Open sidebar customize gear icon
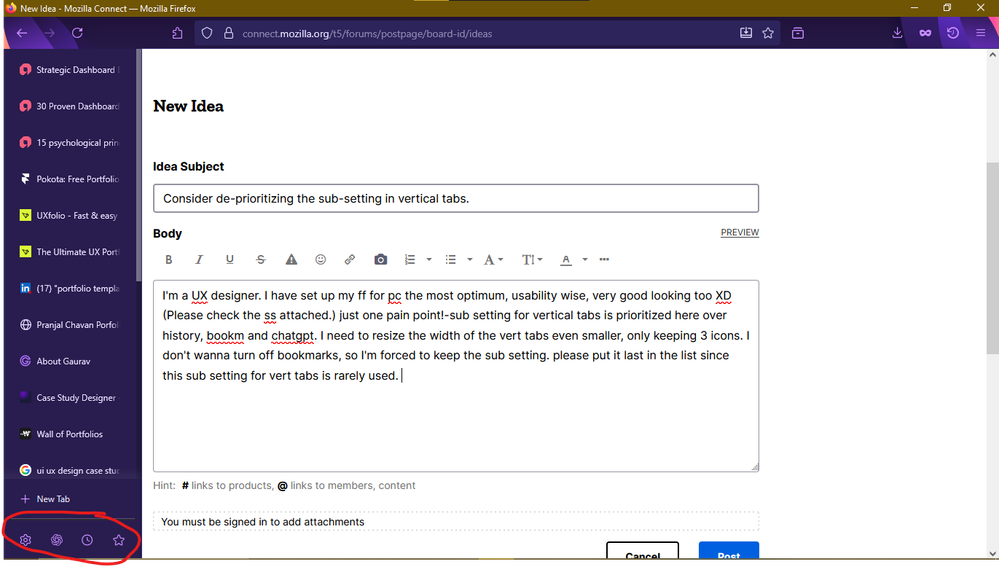 tap(26, 540)
